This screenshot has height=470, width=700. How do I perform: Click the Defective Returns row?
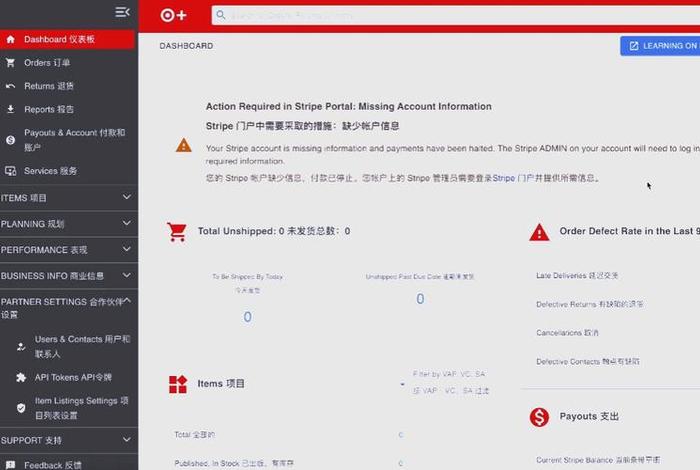click(x=590, y=304)
